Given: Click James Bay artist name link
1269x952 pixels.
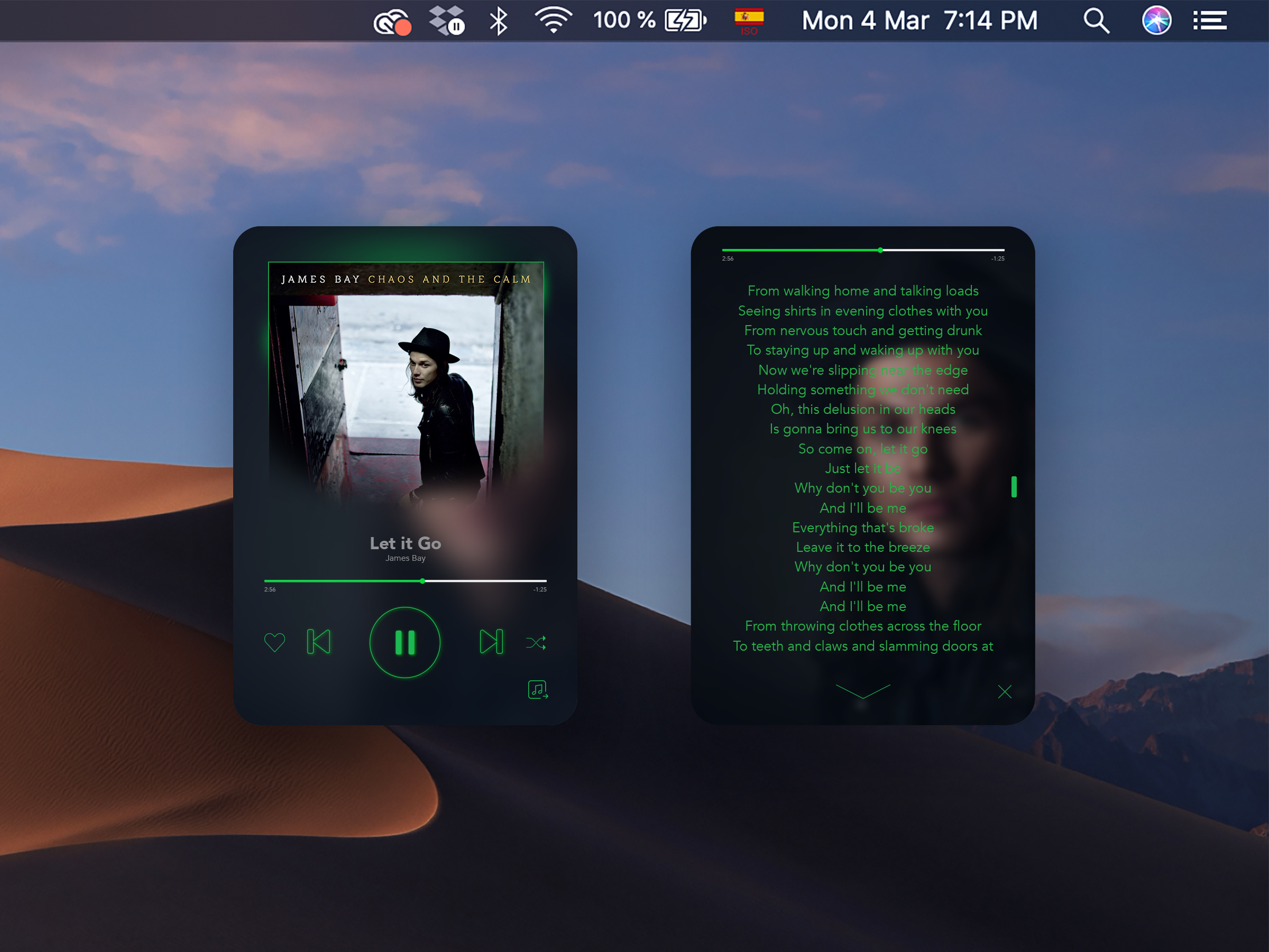Looking at the screenshot, I should (x=404, y=558).
